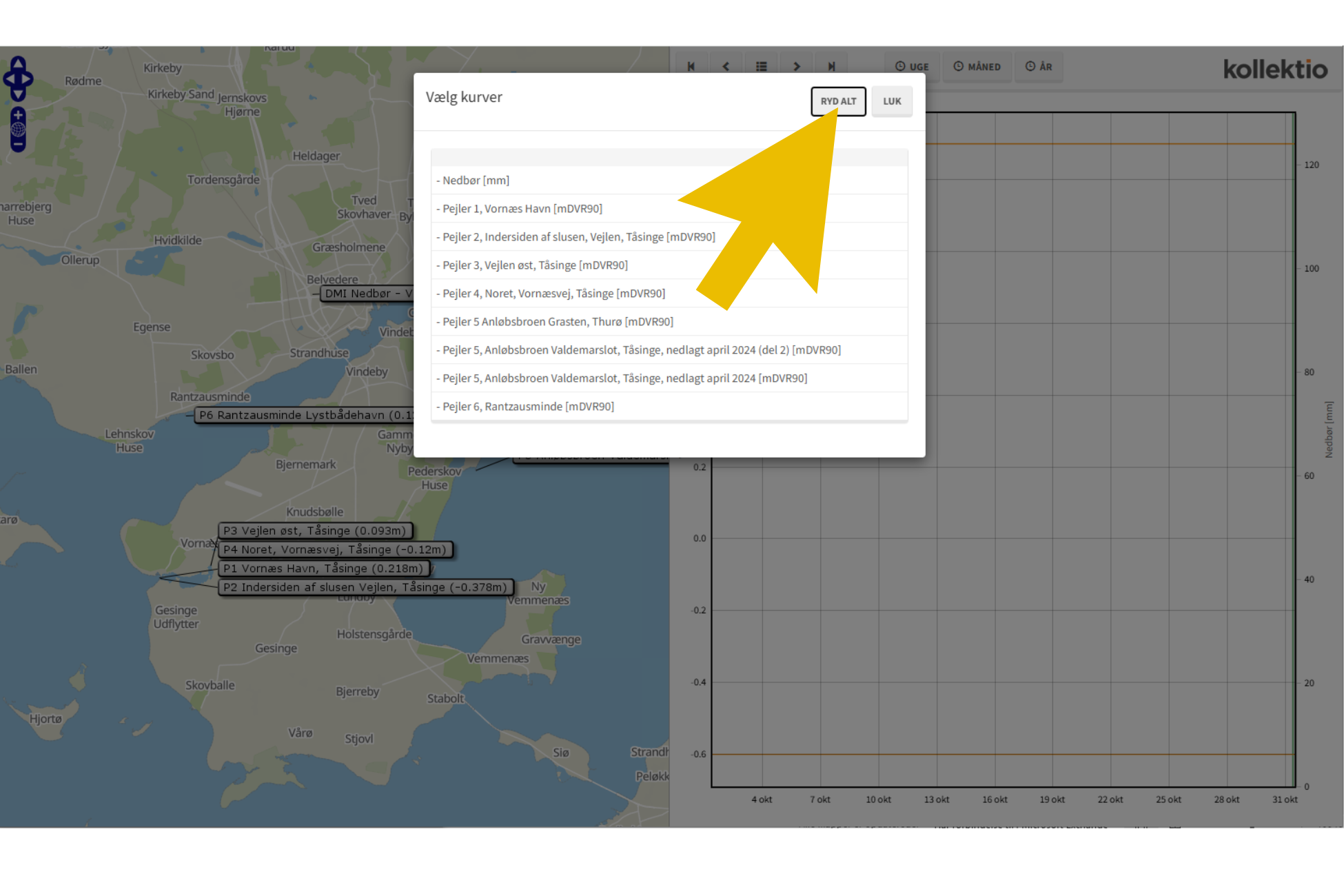Switch the chart to the ÅR view
The width and height of the screenshot is (1344, 896).
1038,67
